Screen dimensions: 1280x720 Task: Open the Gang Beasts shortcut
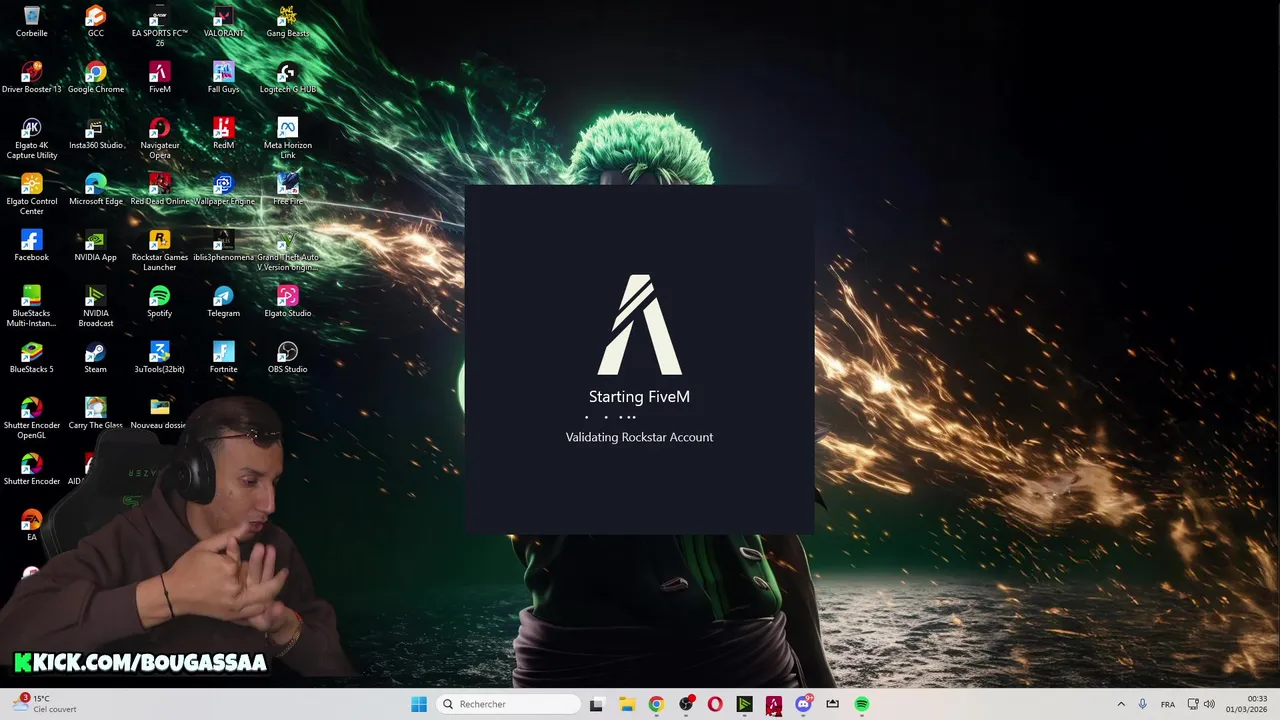[x=287, y=22]
